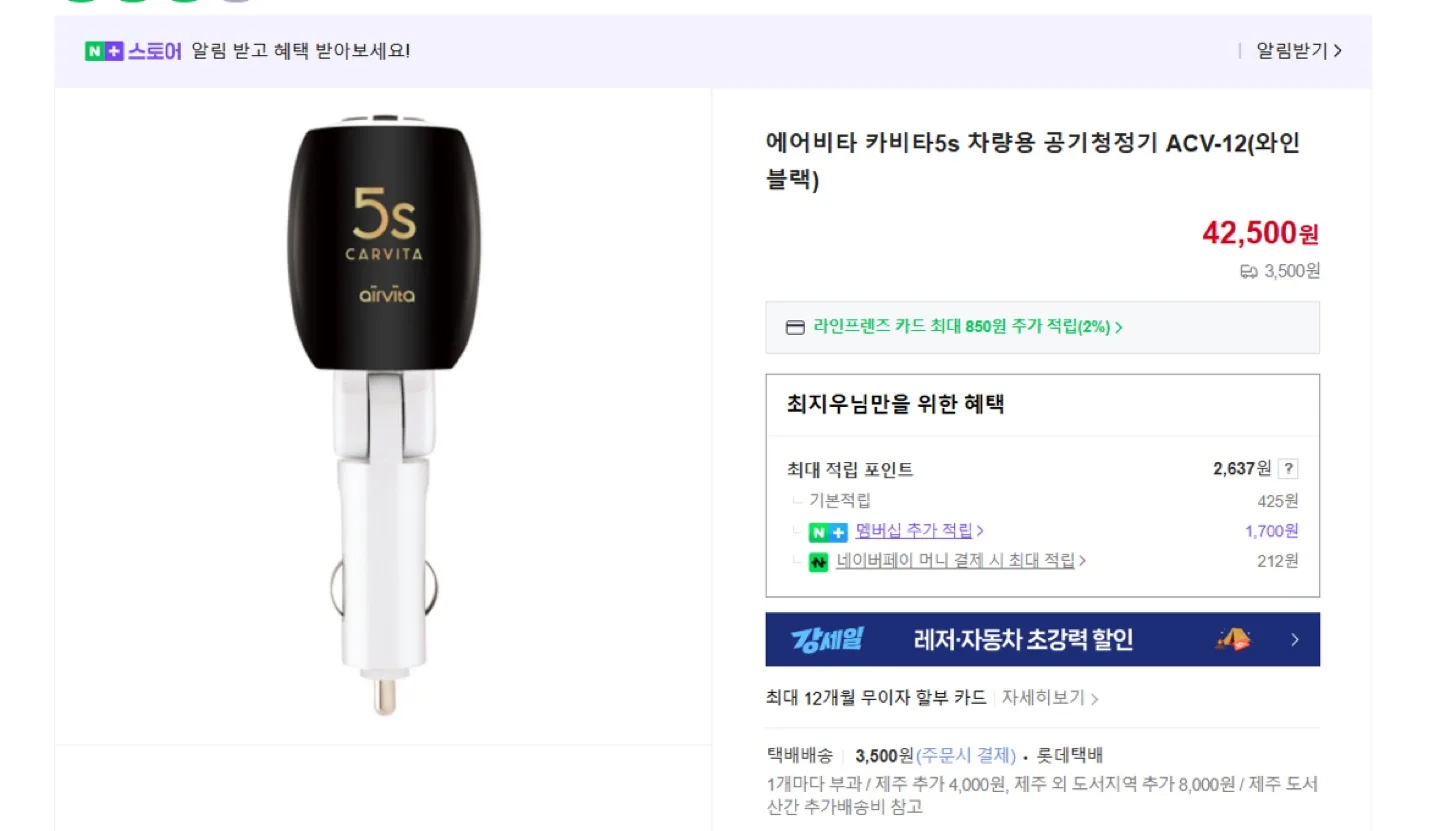Click the credit card icon in the card banner
This screenshot has width=1440, height=831.
pyautogui.click(x=795, y=327)
